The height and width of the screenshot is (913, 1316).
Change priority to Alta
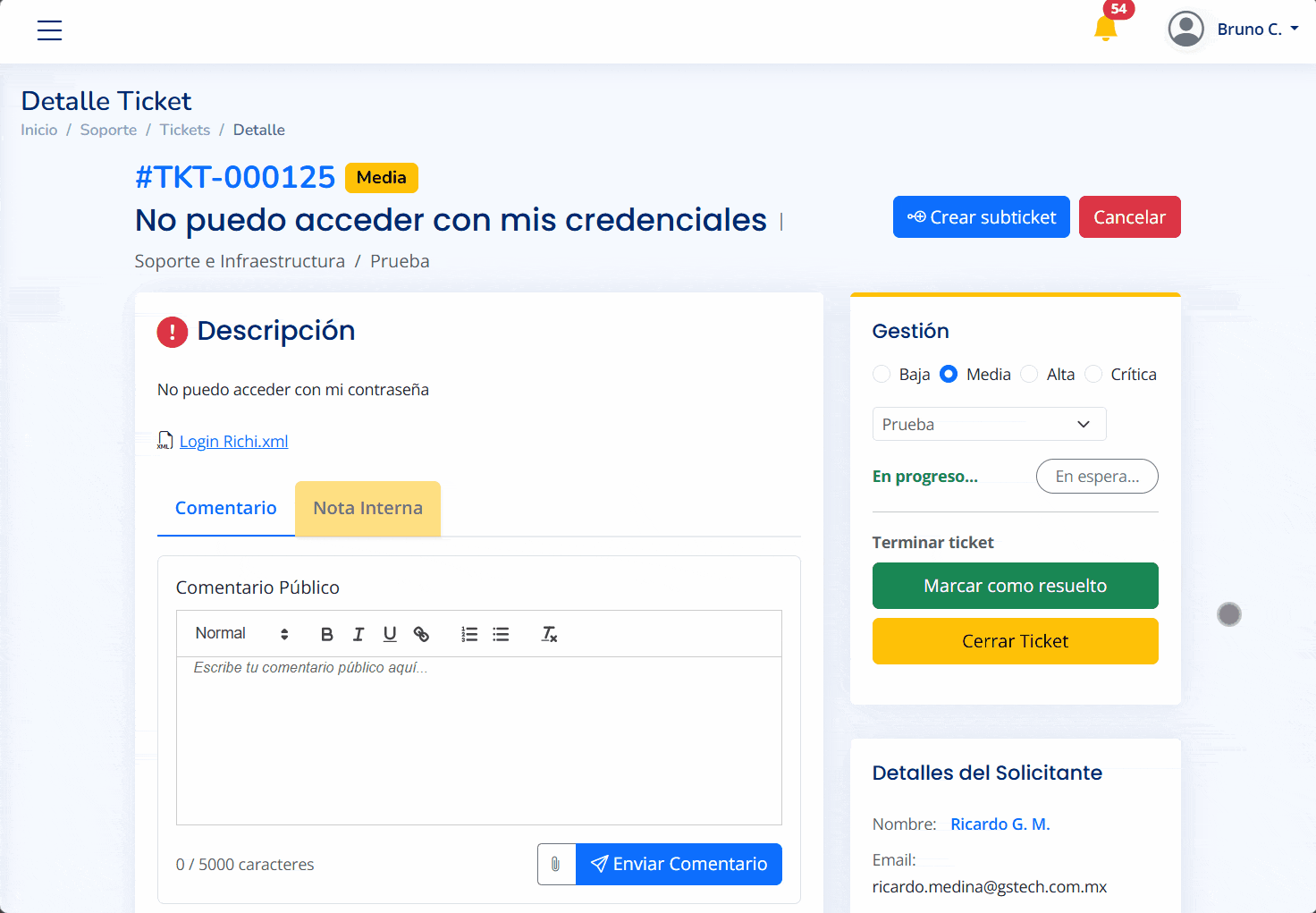(x=1028, y=374)
